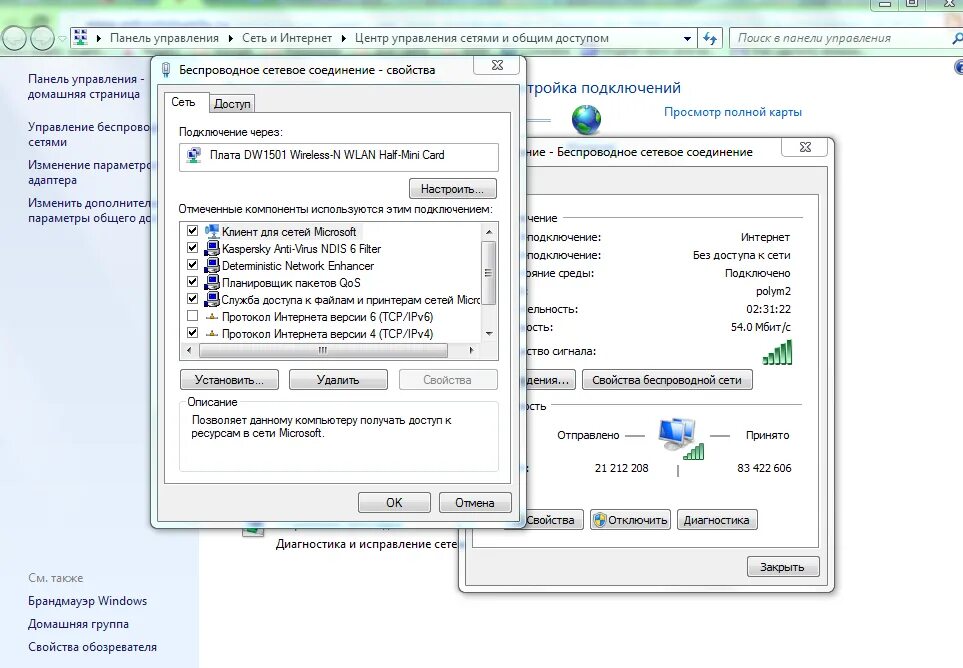Click the shield icon on Отключить button
963x668 pixels.
599,520
